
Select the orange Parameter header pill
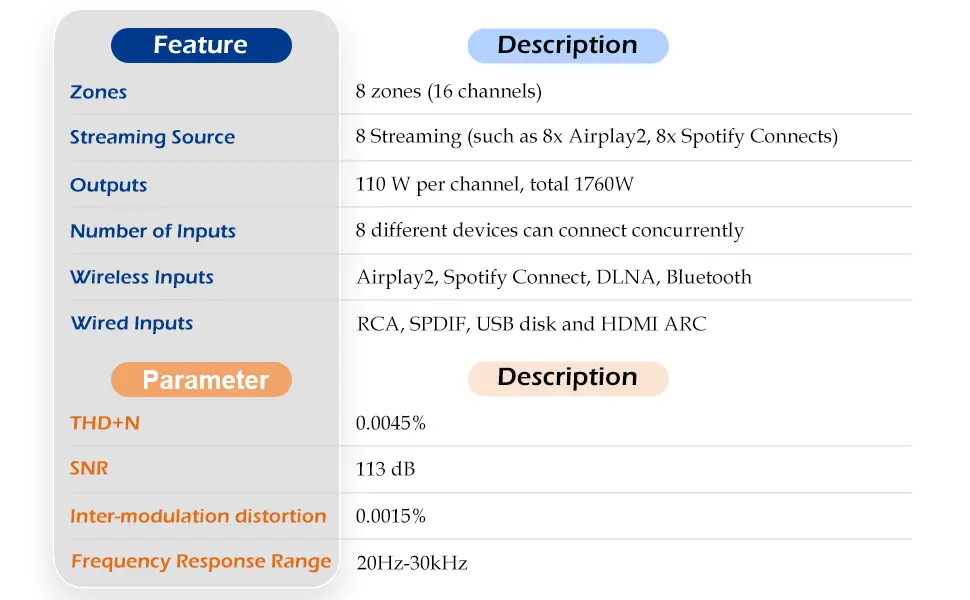(x=201, y=380)
